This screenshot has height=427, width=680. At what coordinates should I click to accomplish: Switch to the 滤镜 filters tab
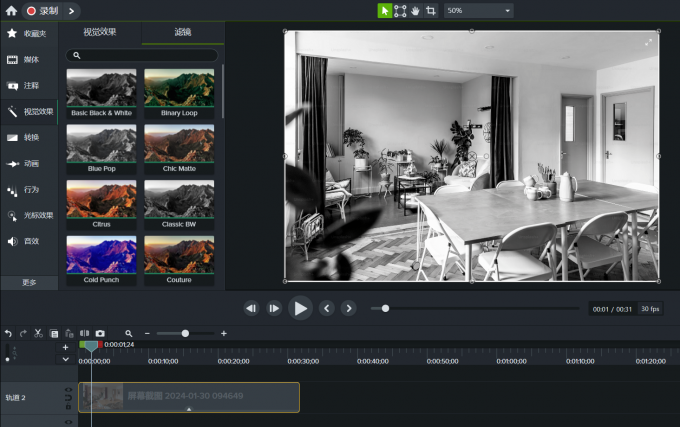(x=183, y=32)
